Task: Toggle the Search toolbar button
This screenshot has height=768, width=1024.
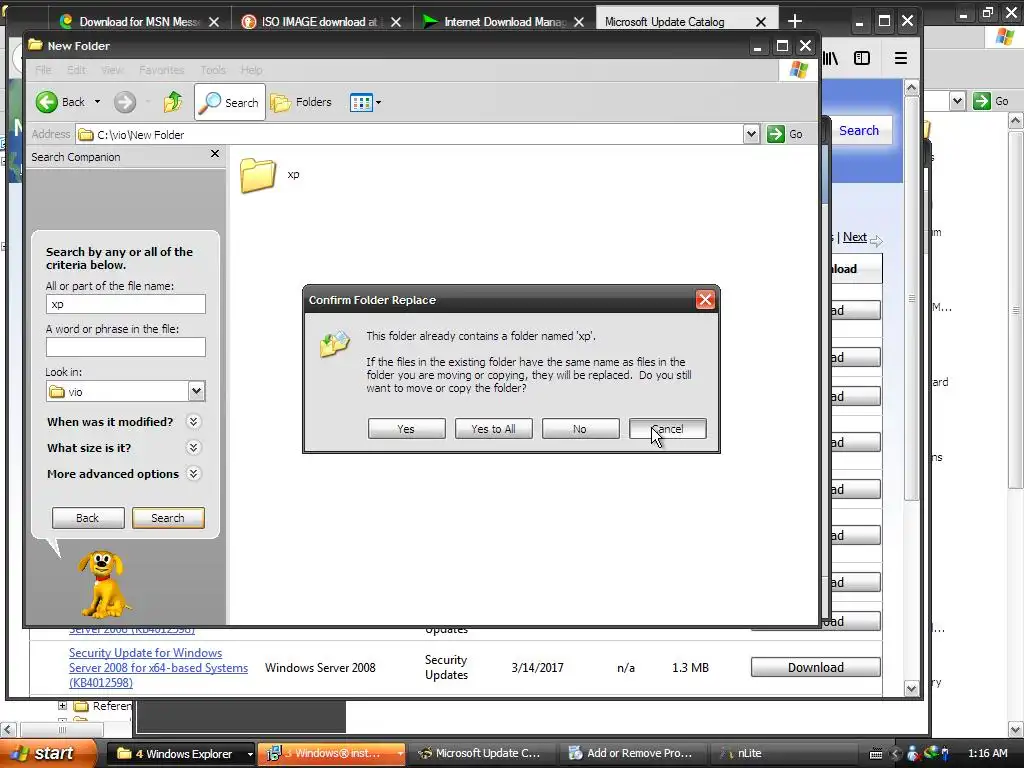Action: pyautogui.click(x=230, y=102)
